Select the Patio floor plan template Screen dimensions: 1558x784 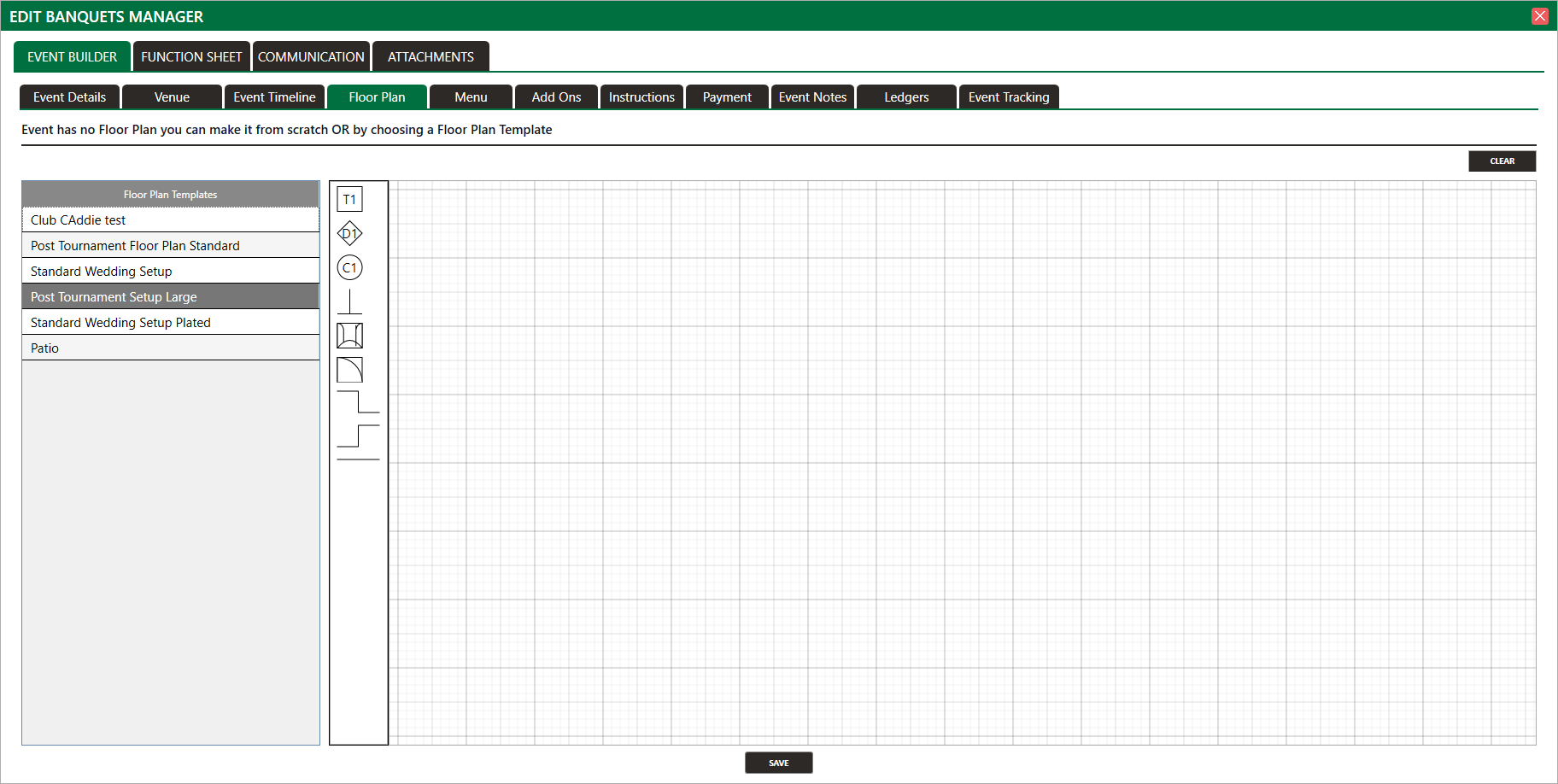tap(45, 348)
